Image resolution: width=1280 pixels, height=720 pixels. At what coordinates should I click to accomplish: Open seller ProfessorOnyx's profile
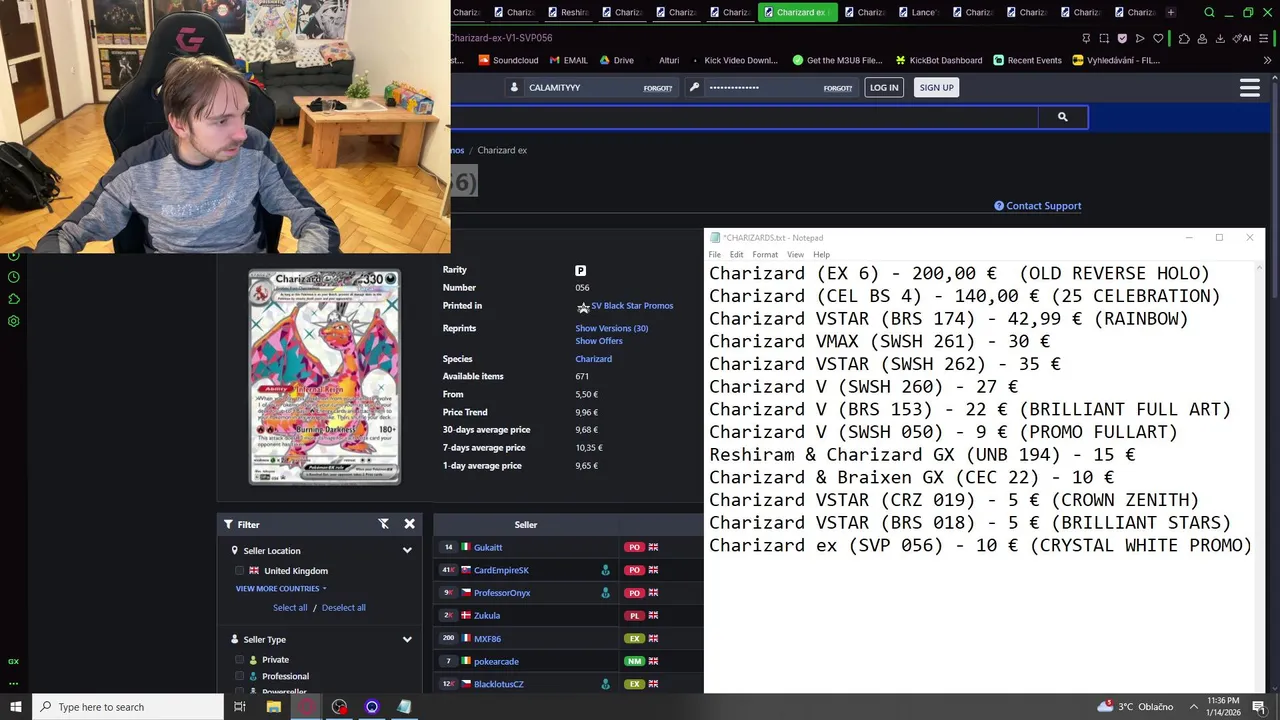(x=502, y=593)
